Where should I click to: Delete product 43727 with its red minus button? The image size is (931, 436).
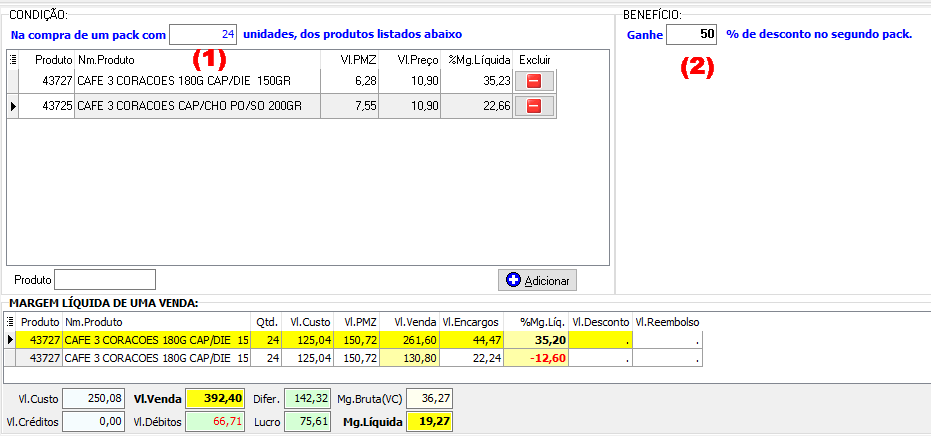click(x=534, y=81)
